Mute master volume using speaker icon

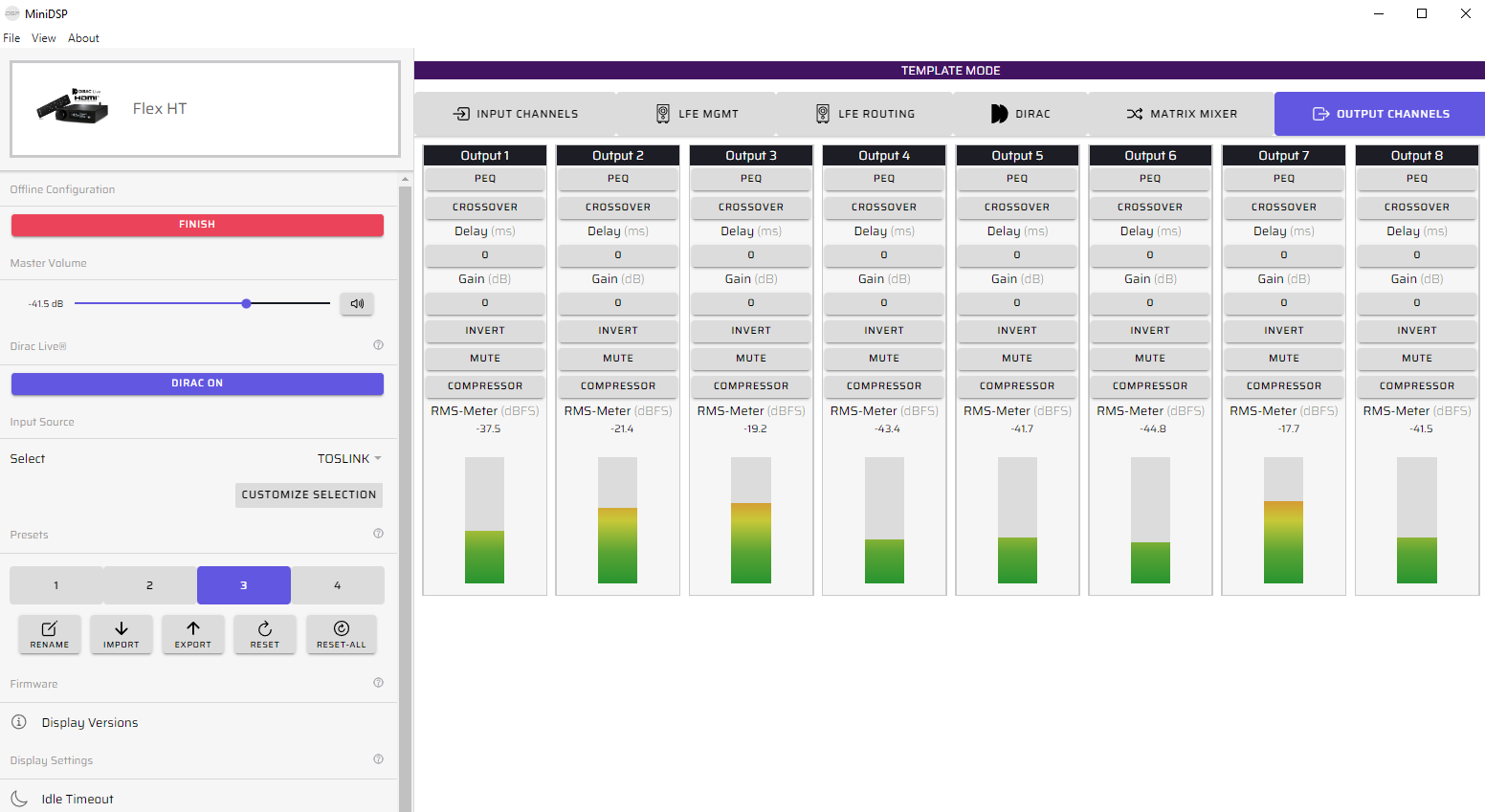click(x=357, y=304)
